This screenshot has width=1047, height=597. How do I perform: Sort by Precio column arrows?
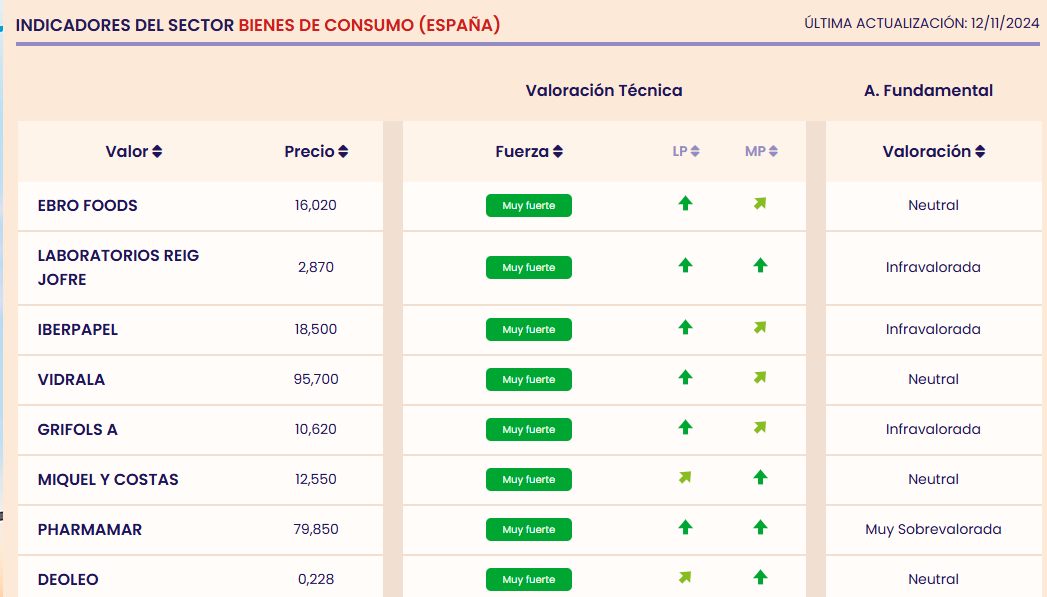(343, 152)
